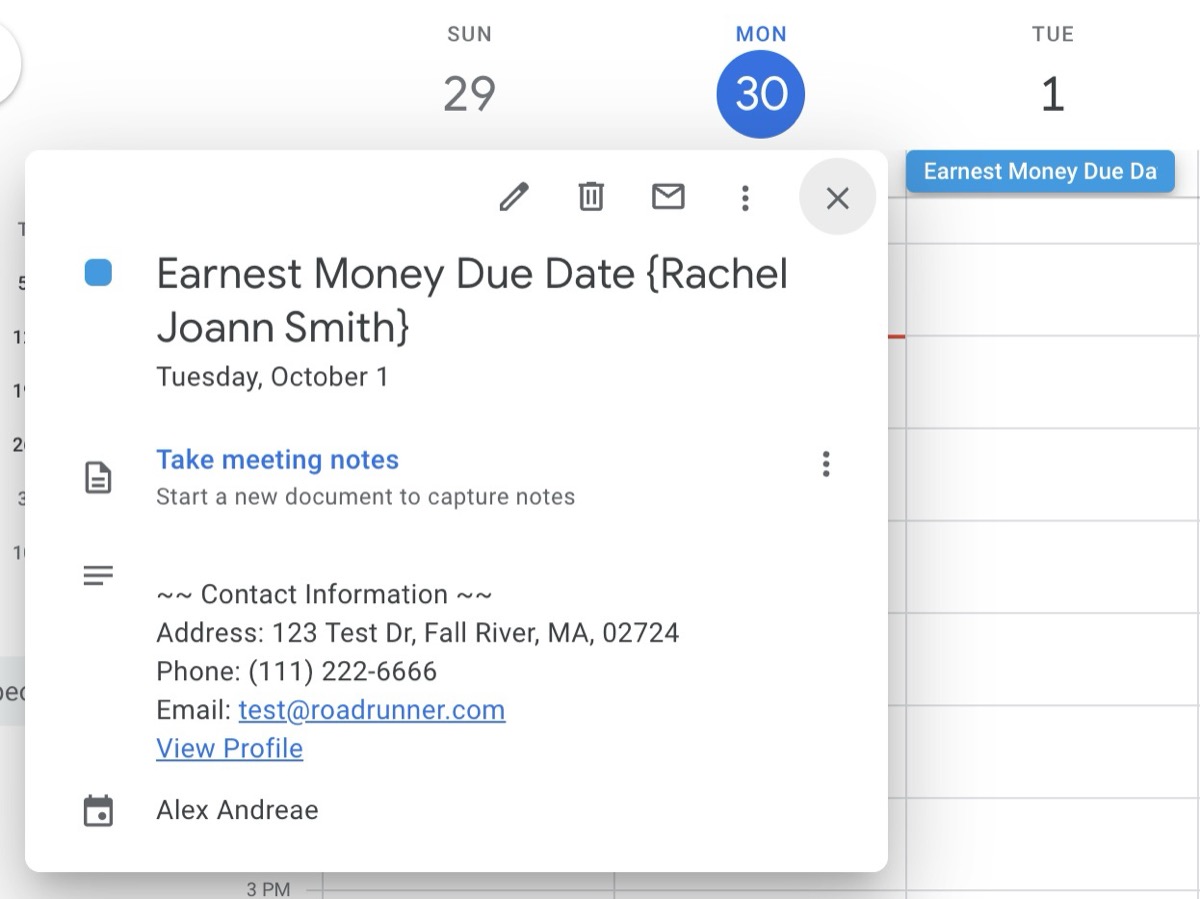This screenshot has height=899, width=1200.
Task: Click the 3 PM time label
Action: point(268,888)
